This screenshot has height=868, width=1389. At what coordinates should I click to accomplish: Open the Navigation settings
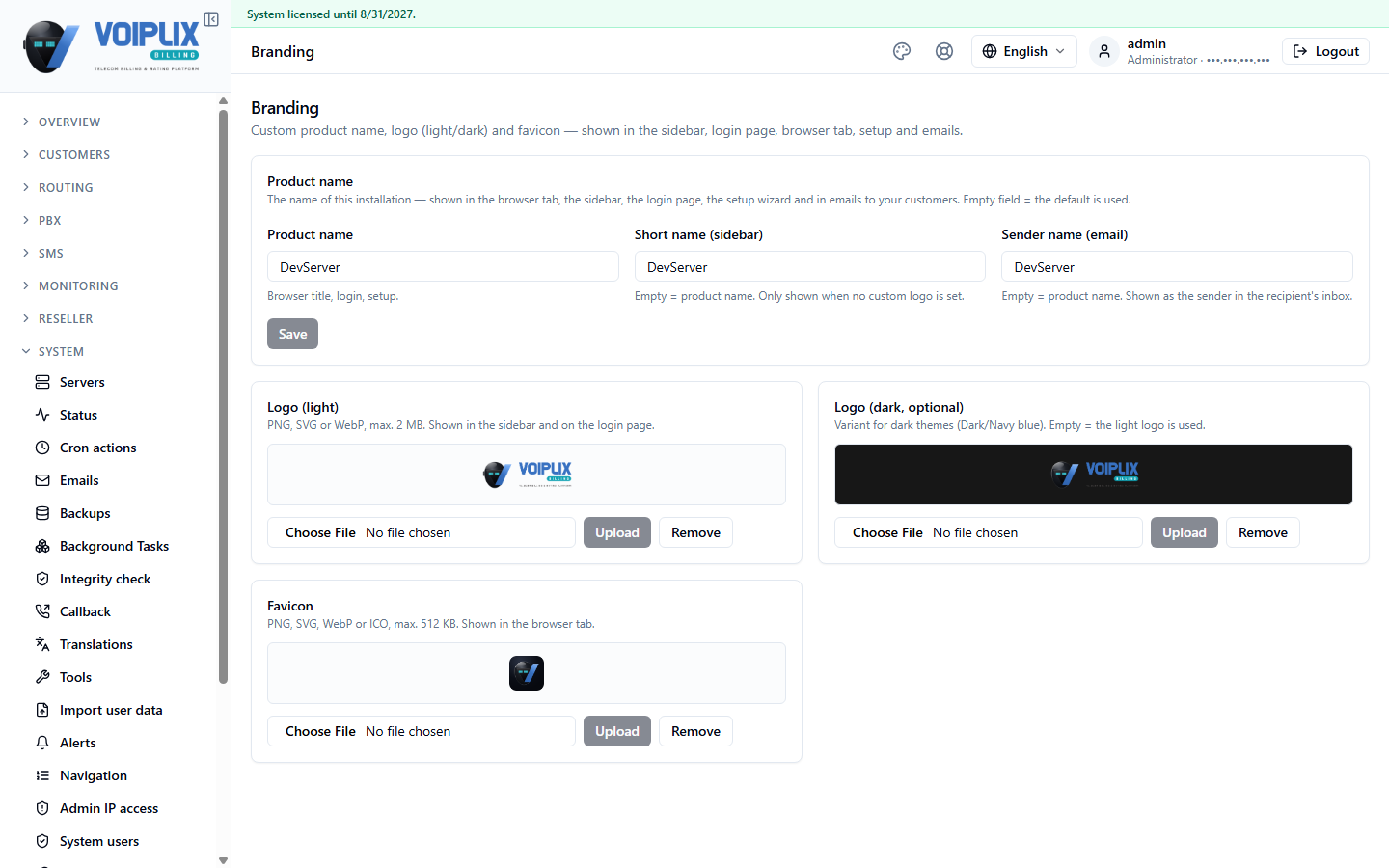[93, 775]
